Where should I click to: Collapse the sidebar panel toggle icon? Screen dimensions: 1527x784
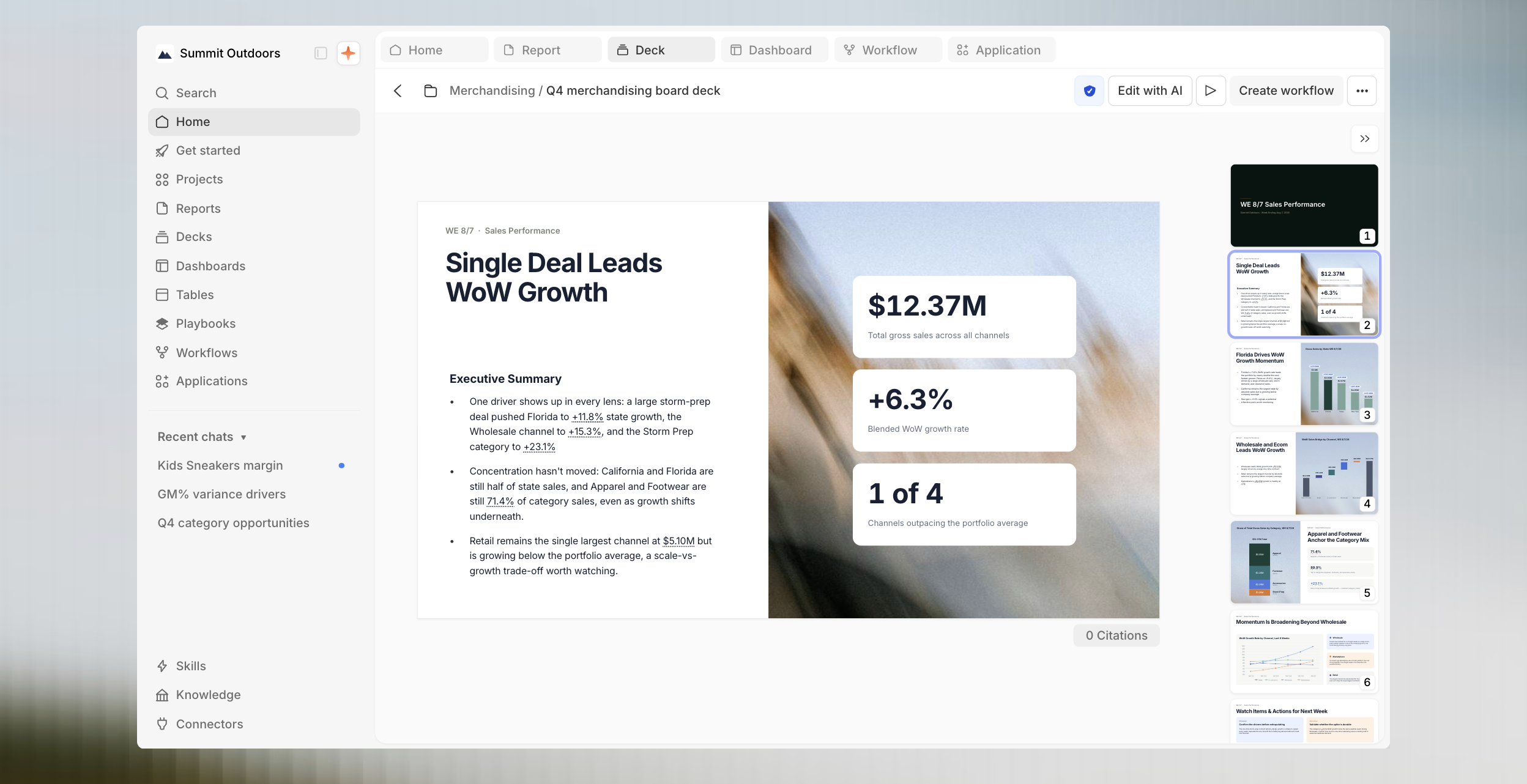[x=321, y=53]
